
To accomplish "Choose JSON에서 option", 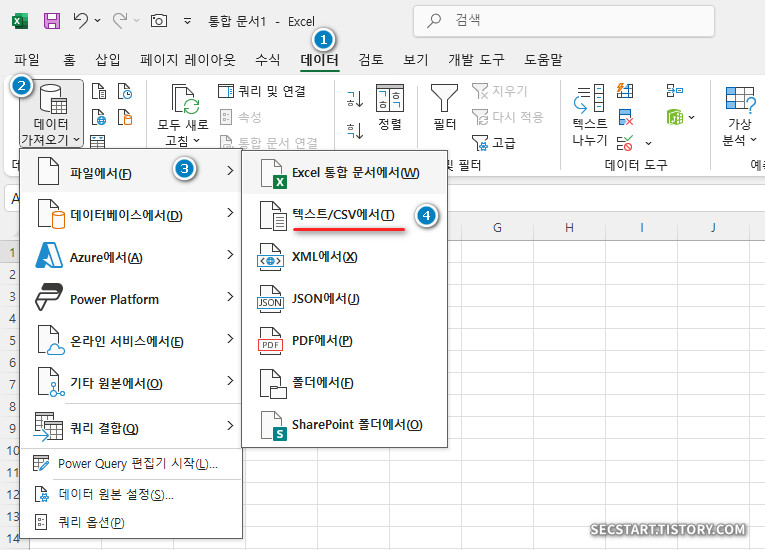I will [344, 299].
